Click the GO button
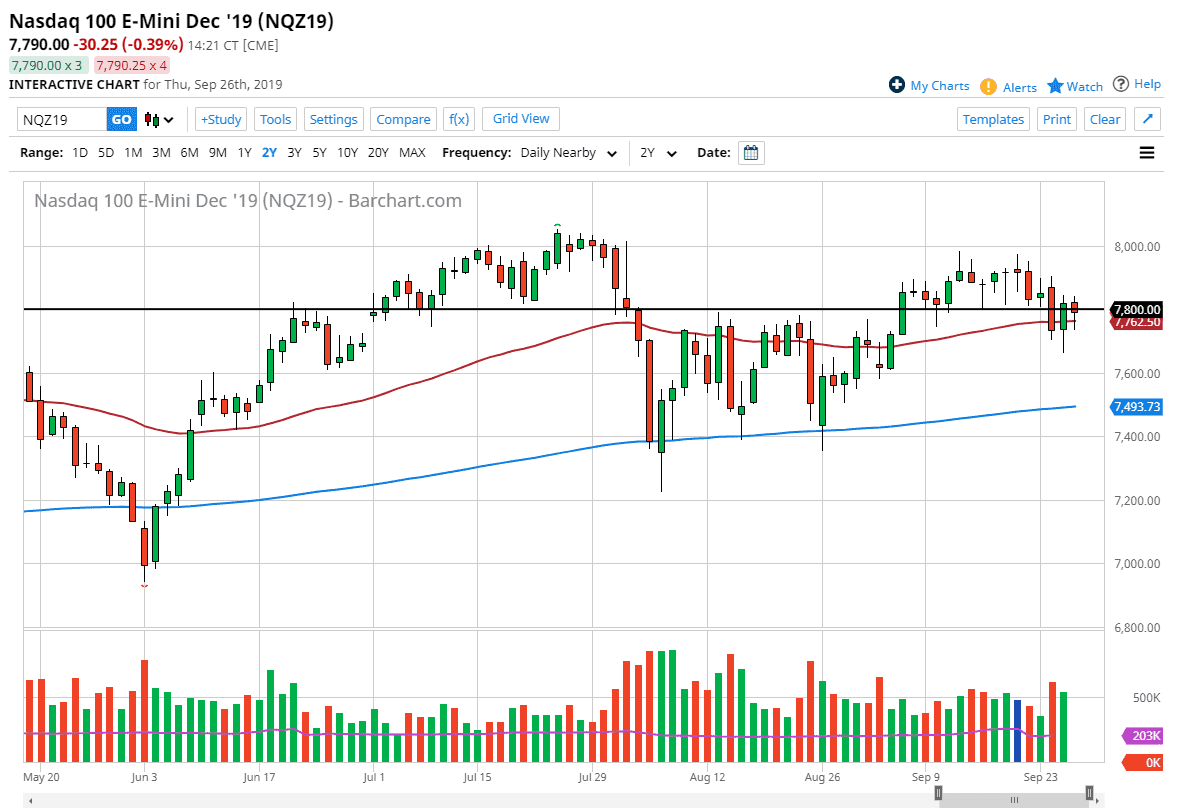Viewport: 1190px width, 812px height. [121, 119]
